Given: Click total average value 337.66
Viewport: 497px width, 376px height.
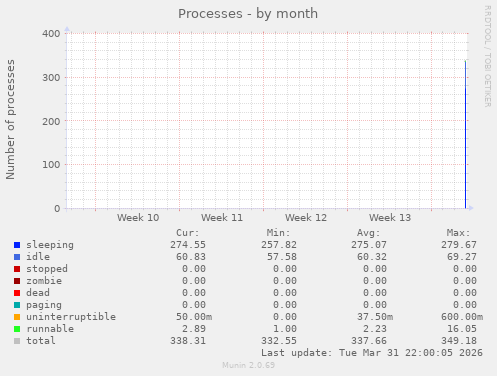Looking at the screenshot, I should tap(369, 341).
